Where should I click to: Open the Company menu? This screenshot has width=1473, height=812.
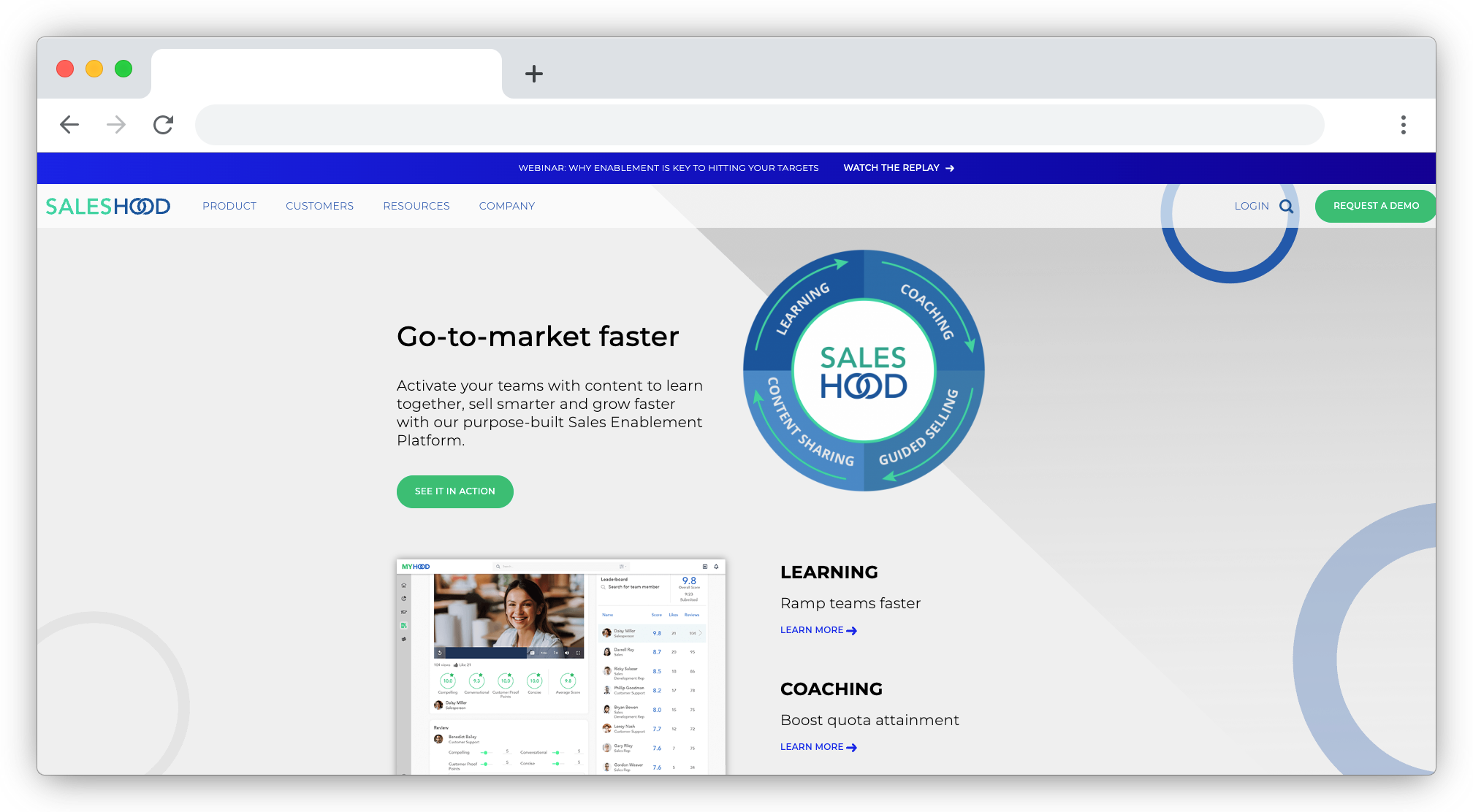pos(507,206)
